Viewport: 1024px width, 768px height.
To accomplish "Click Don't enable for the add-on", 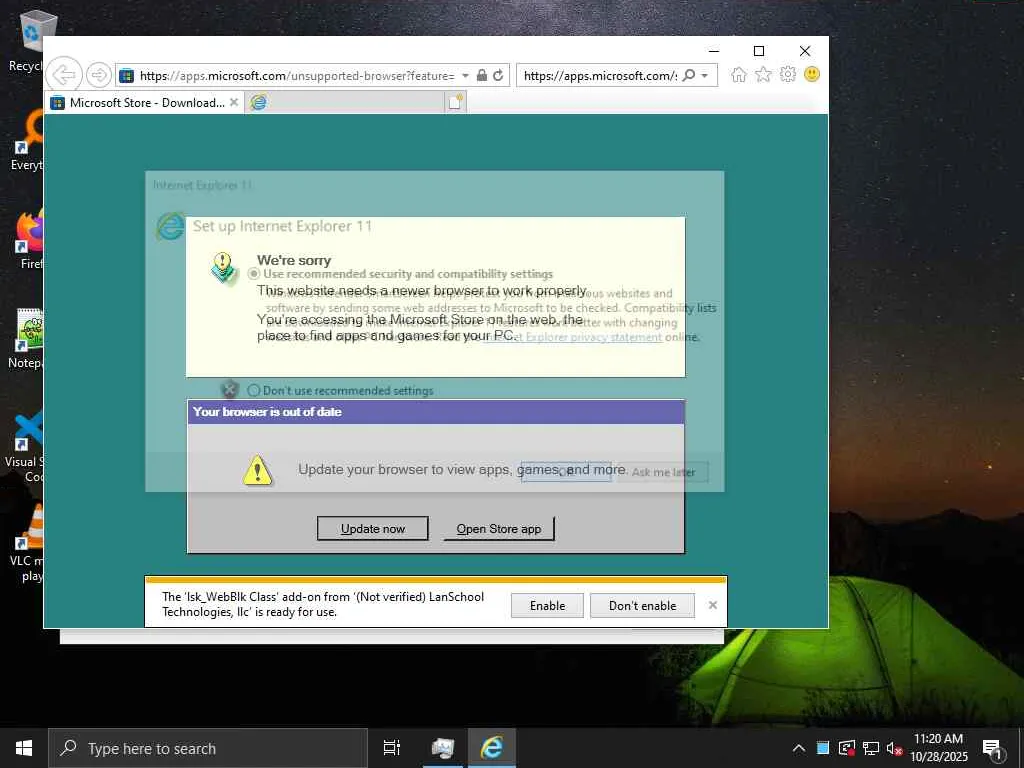I will point(643,606).
